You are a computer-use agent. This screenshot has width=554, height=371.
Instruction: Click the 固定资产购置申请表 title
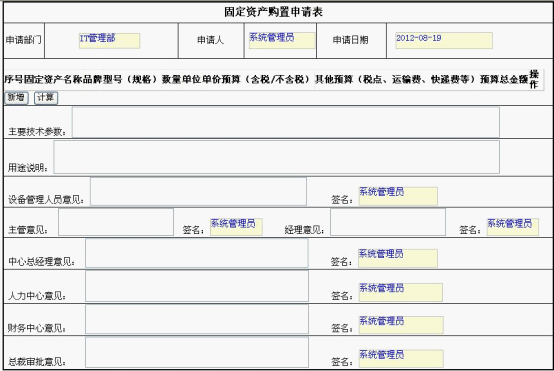click(273, 12)
